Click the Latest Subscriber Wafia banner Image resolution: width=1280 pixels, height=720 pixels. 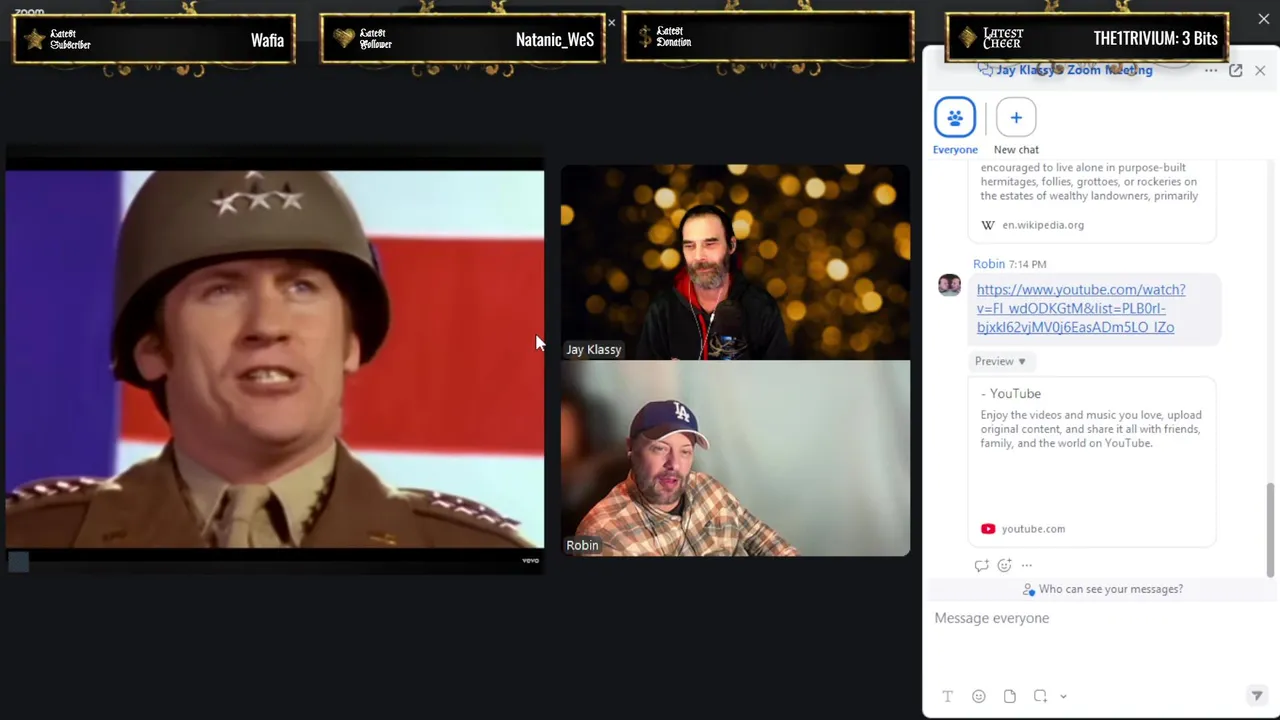tap(154, 40)
